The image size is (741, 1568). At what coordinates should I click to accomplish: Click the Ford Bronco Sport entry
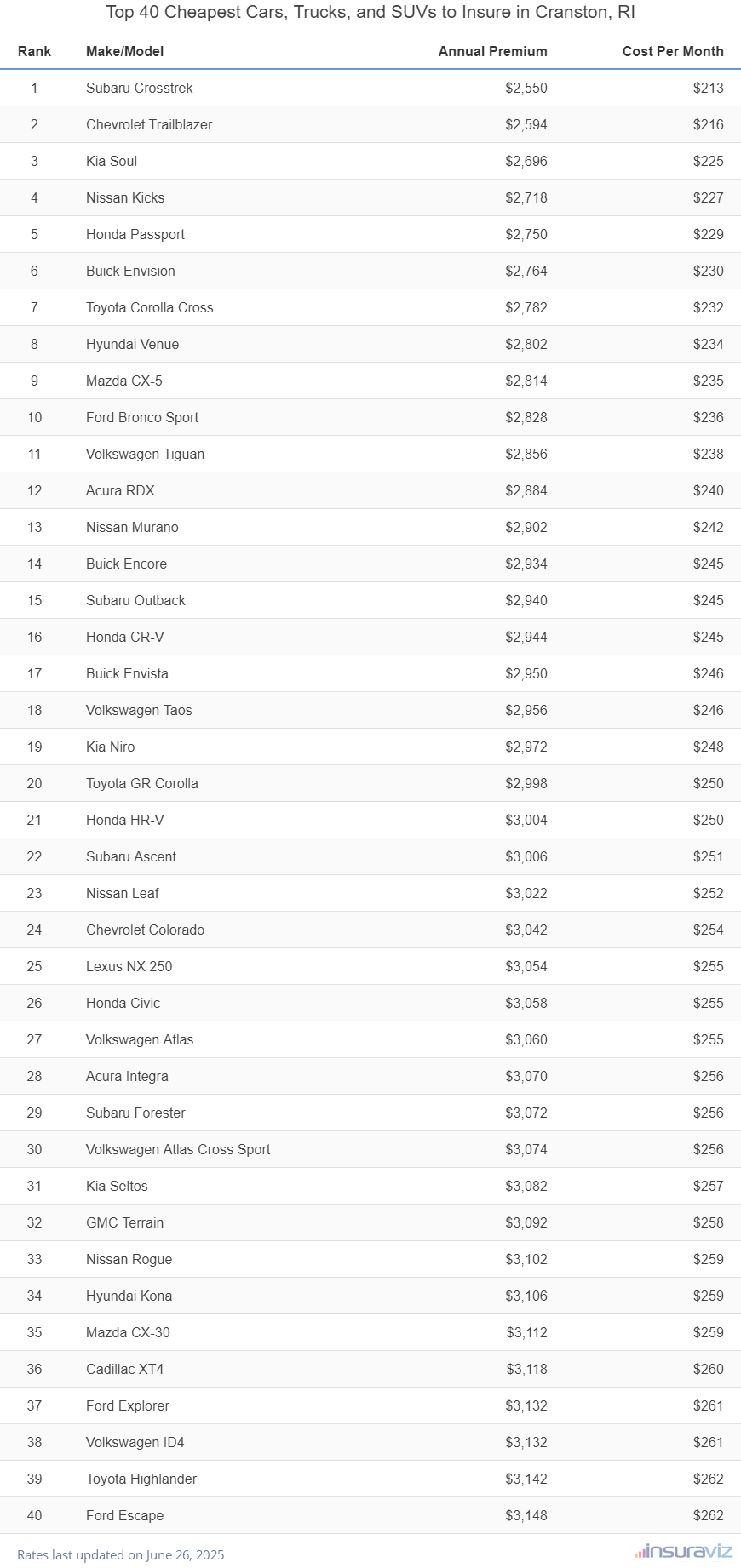tap(142, 417)
